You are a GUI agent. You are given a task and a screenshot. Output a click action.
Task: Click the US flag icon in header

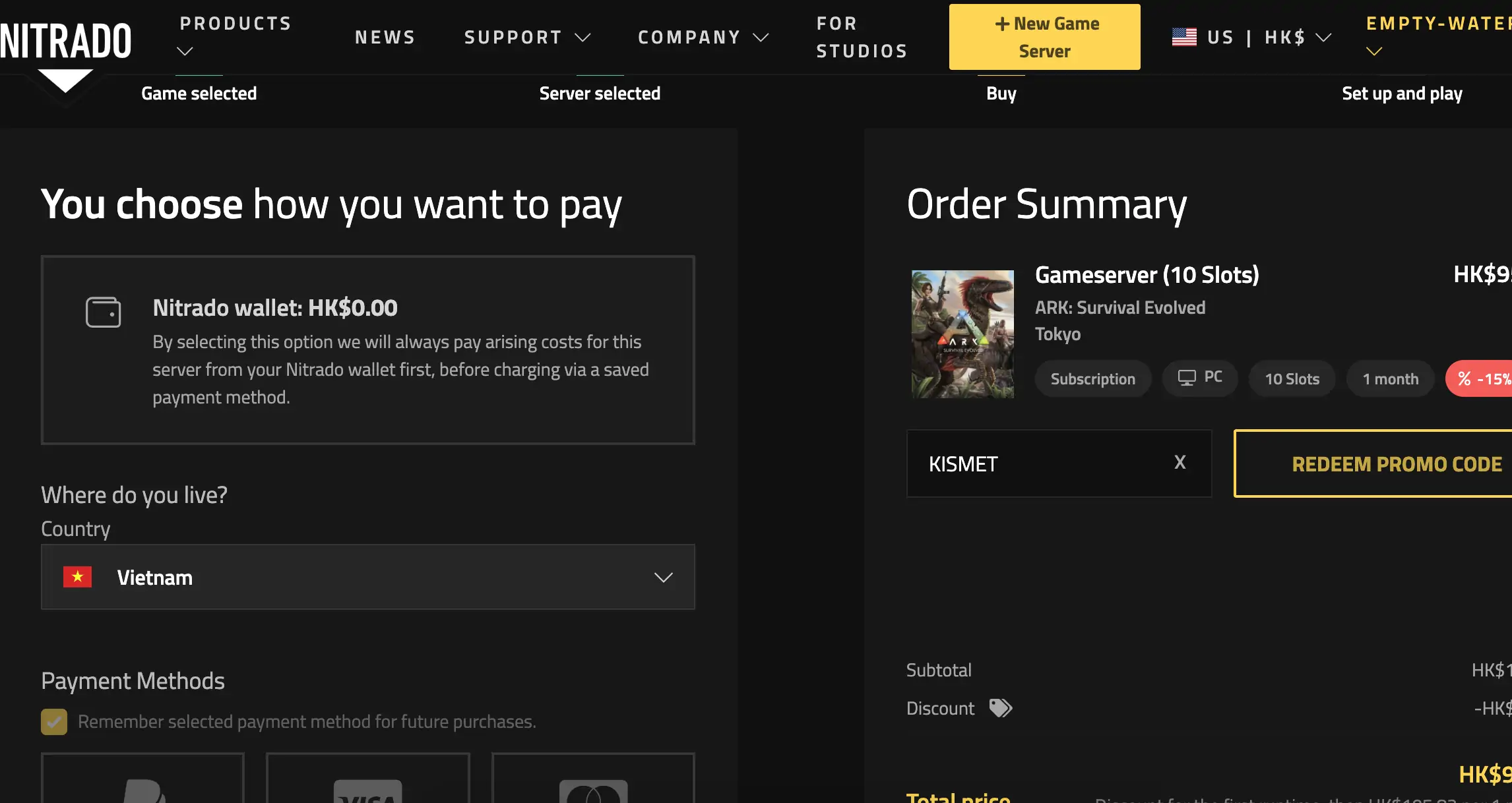[1183, 37]
